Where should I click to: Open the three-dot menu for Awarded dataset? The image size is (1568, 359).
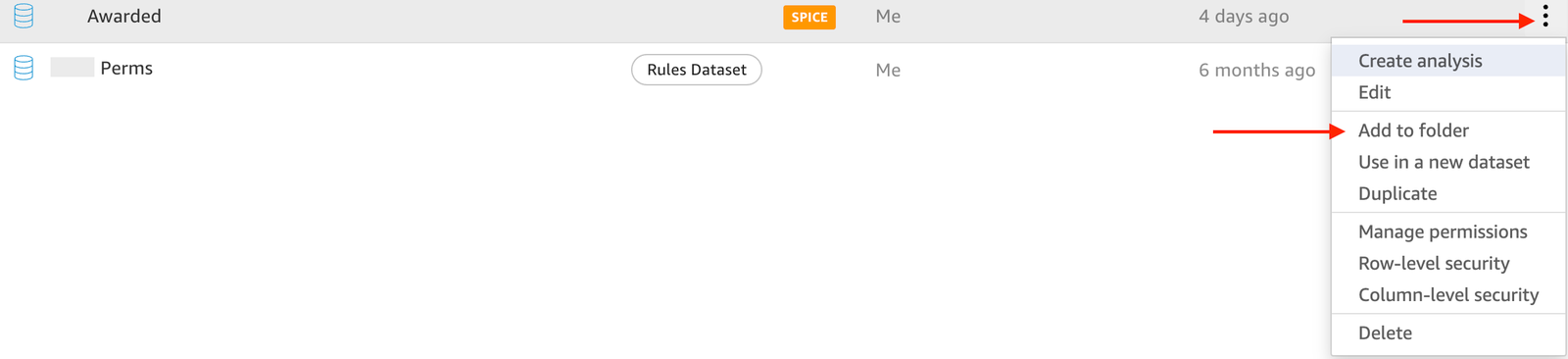tap(1545, 16)
